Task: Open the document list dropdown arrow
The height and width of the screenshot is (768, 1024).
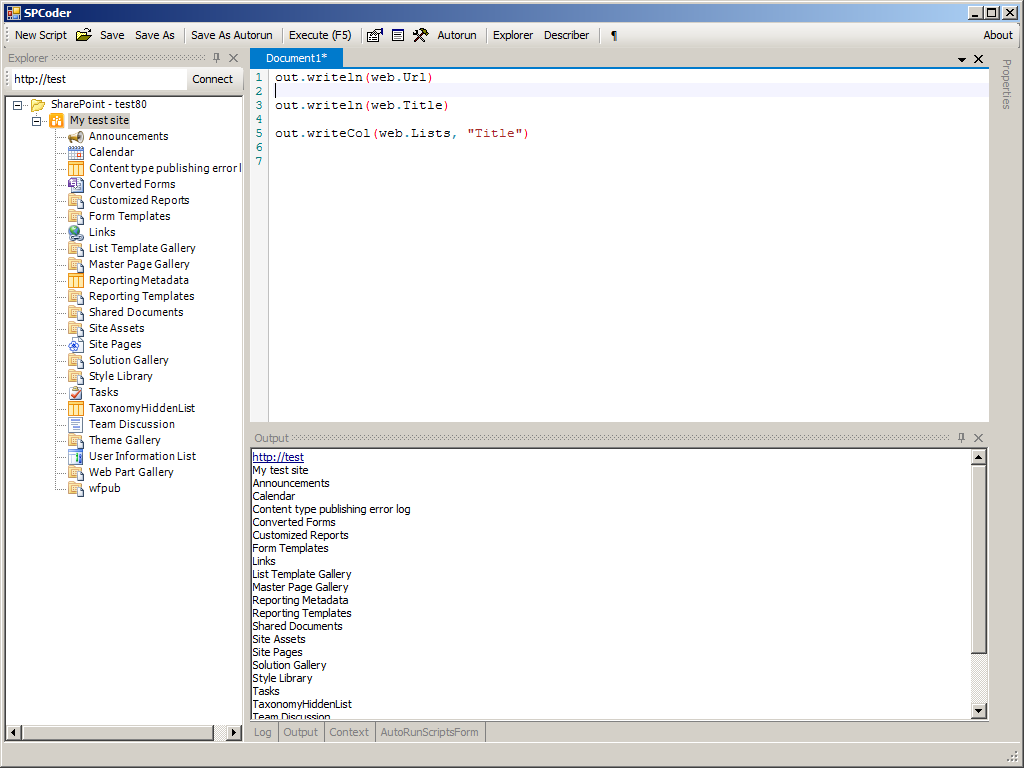Action: [962, 59]
